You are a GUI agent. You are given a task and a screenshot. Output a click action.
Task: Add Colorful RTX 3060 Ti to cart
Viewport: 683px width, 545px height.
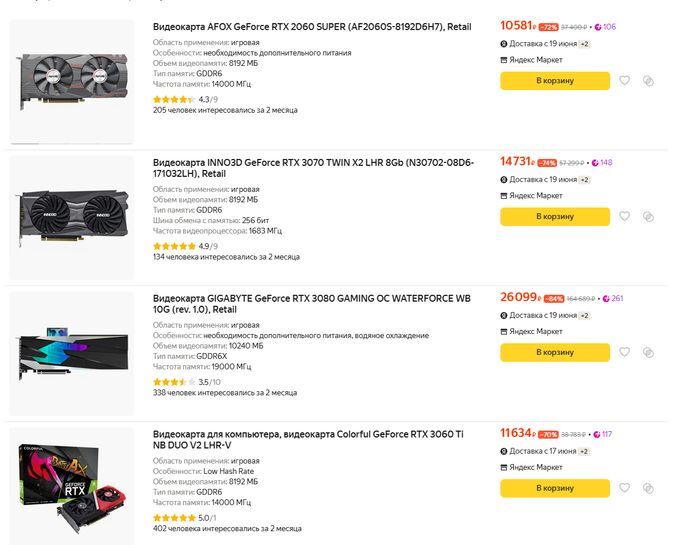tap(555, 488)
